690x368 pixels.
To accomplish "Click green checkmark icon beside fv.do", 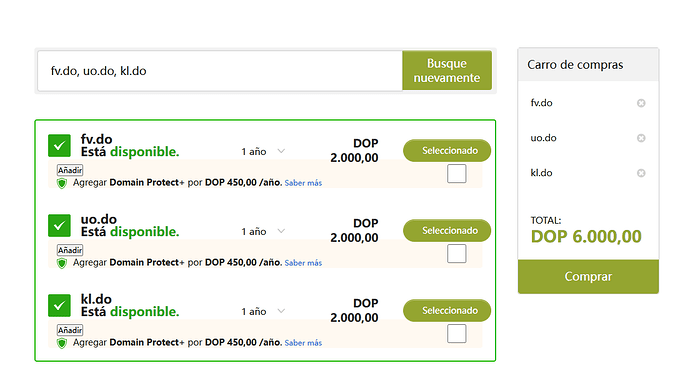I will 59,146.
